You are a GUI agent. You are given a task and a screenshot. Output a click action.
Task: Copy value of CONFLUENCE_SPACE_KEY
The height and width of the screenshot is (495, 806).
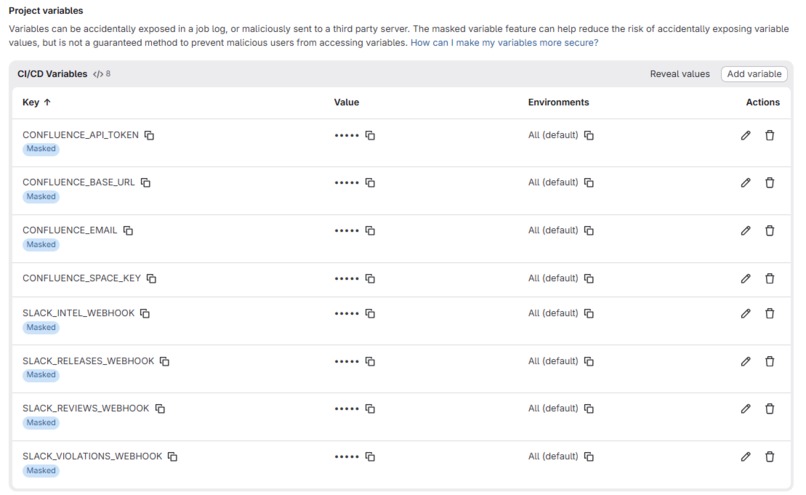tap(370, 278)
